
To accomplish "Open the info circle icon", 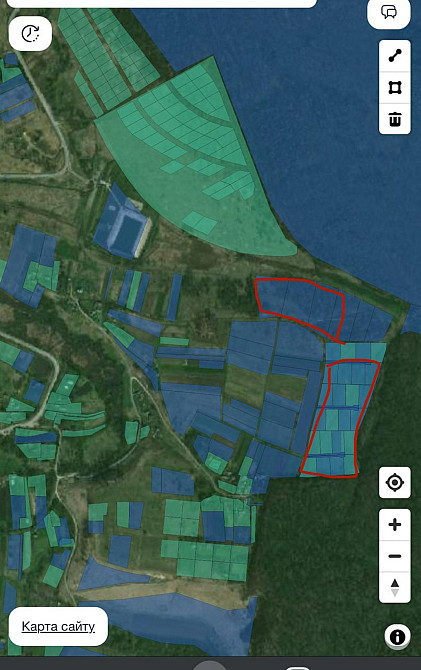I will (x=397, y=637).
